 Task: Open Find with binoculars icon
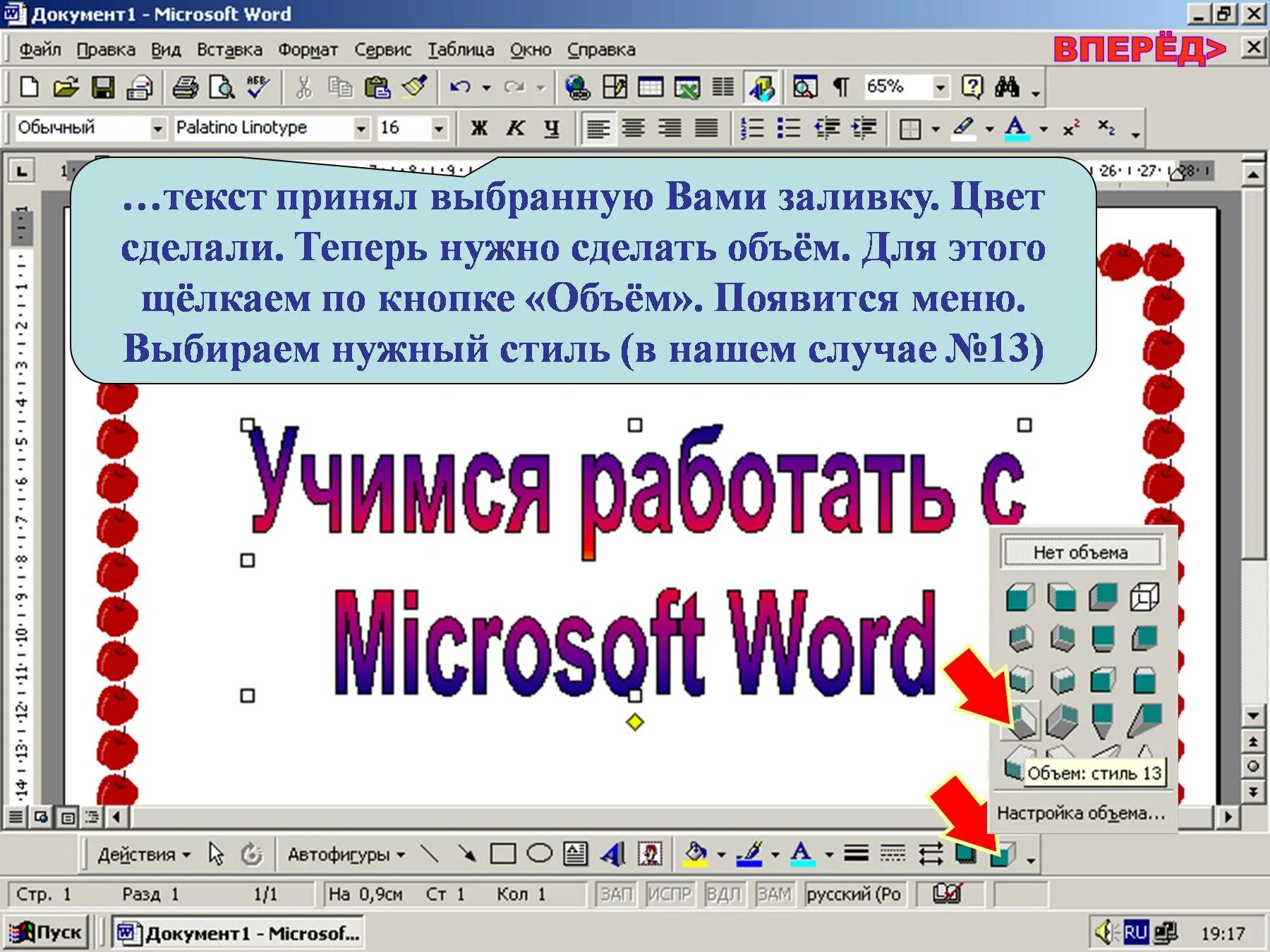(x=1007, y=87)
